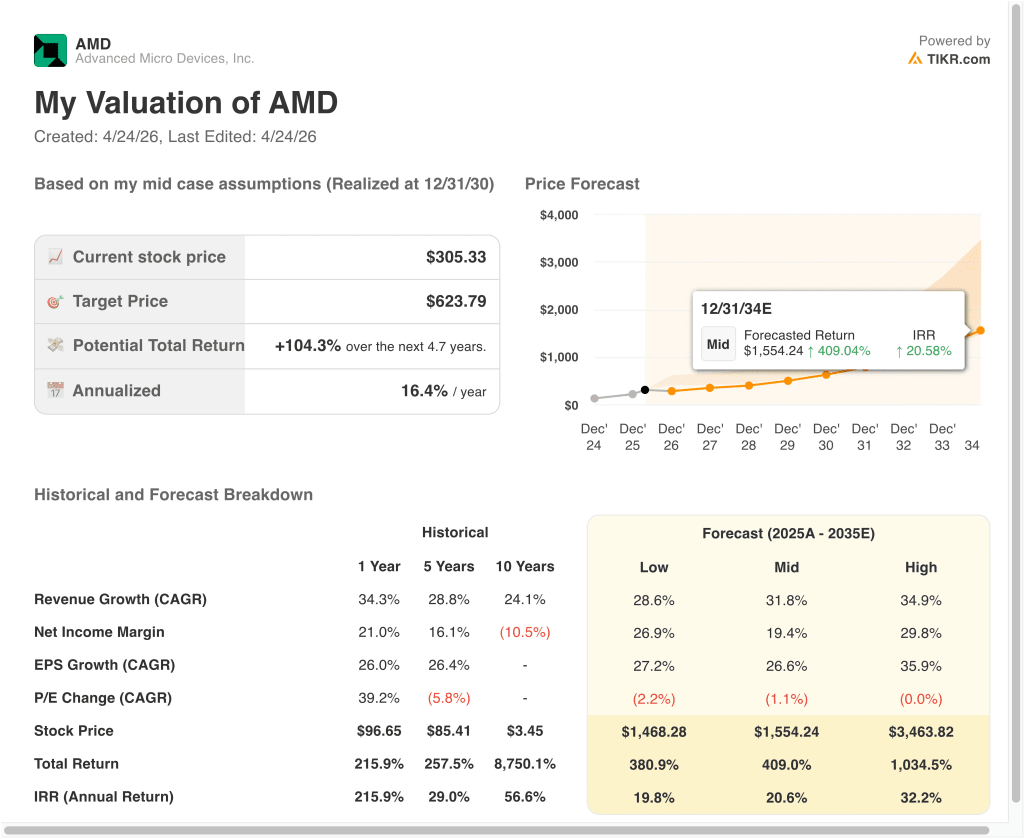
Task: Click the Mid case stock price $1,554.24
Action: (x=786, y=732)
